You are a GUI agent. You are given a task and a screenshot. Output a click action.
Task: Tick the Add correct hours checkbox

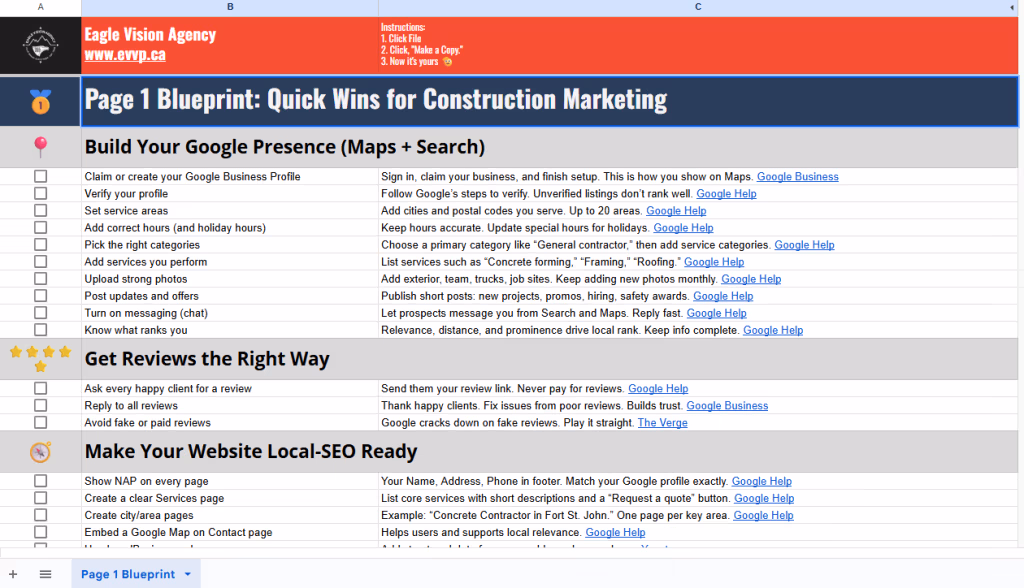coord(40,227)
